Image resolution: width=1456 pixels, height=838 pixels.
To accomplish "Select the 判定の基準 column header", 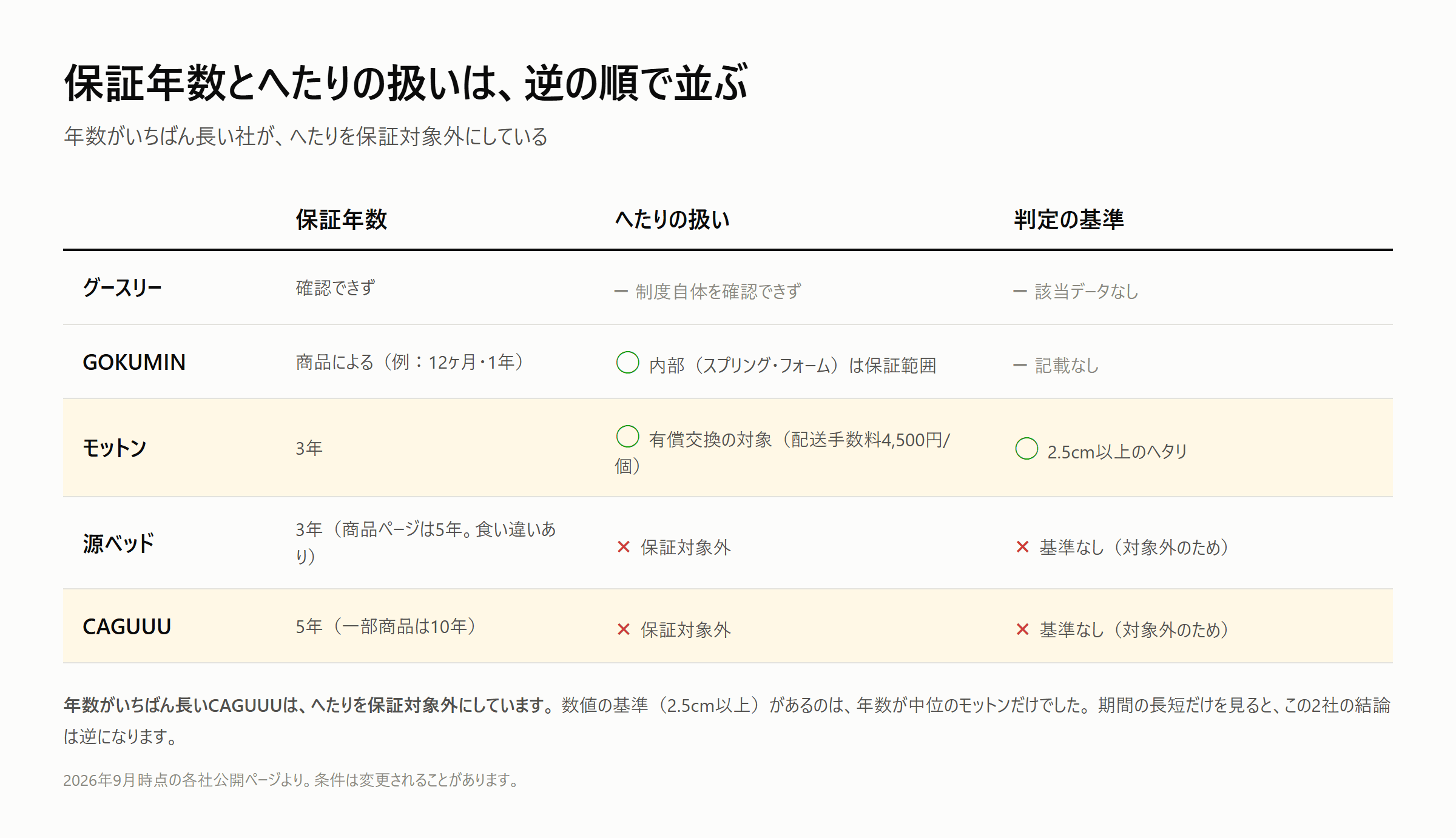I will click(x=1068, y=220).
